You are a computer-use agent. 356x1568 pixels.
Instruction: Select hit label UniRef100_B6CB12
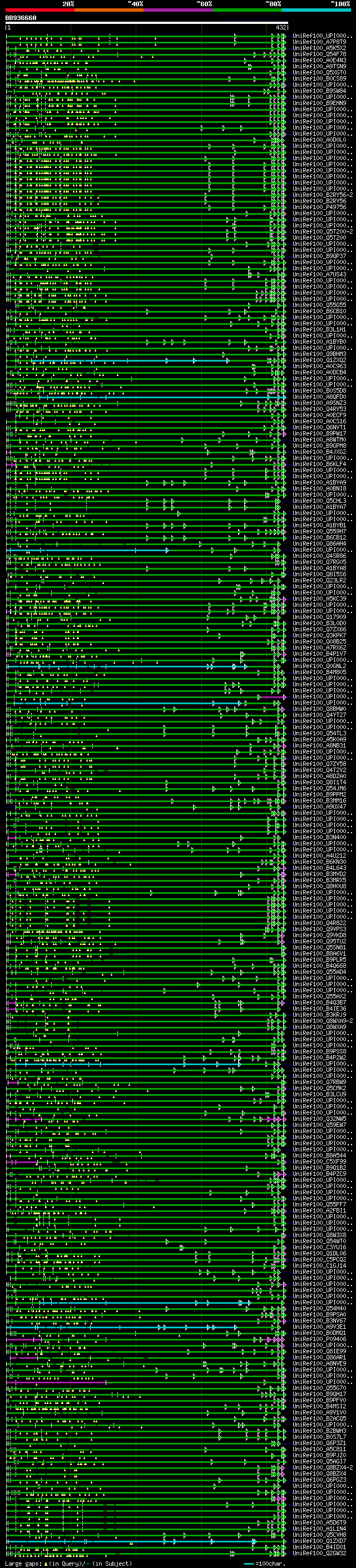319,537
